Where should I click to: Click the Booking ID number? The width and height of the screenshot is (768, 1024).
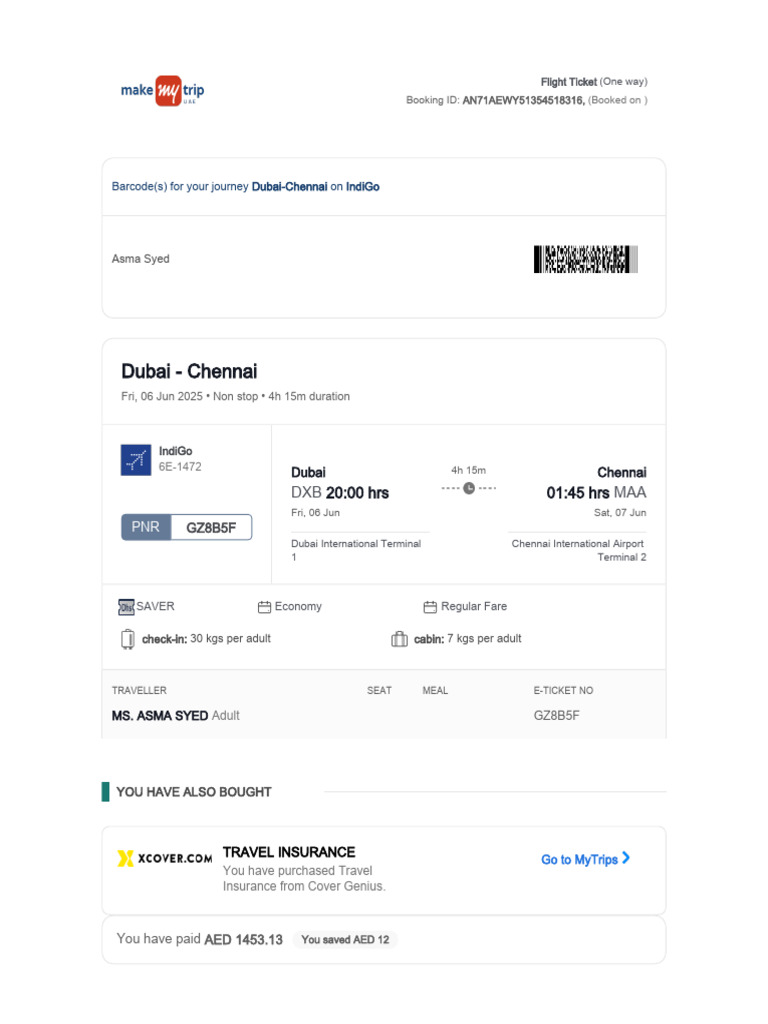tap(522, 100)
